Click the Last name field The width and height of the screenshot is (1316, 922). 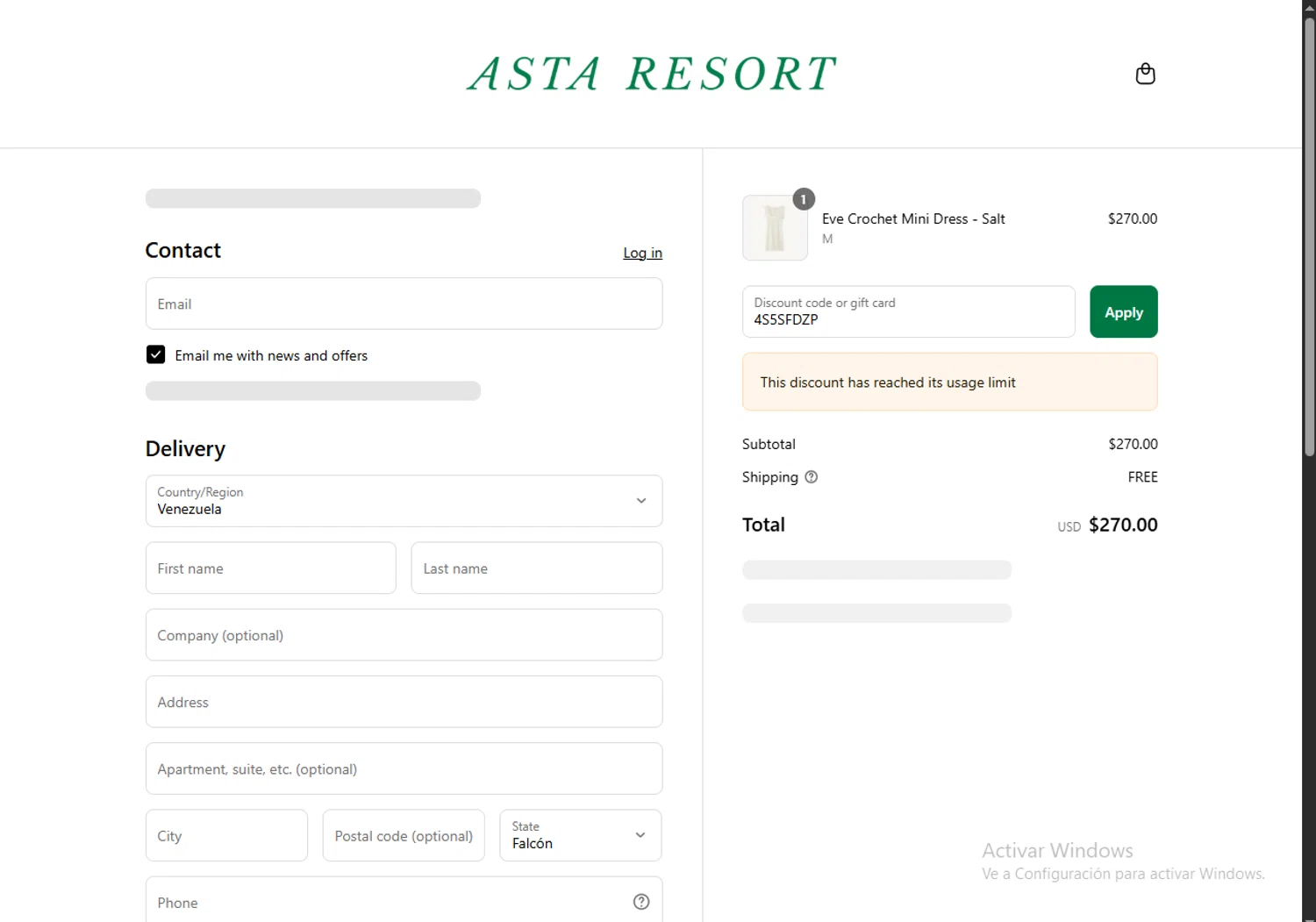coord(536,568)
